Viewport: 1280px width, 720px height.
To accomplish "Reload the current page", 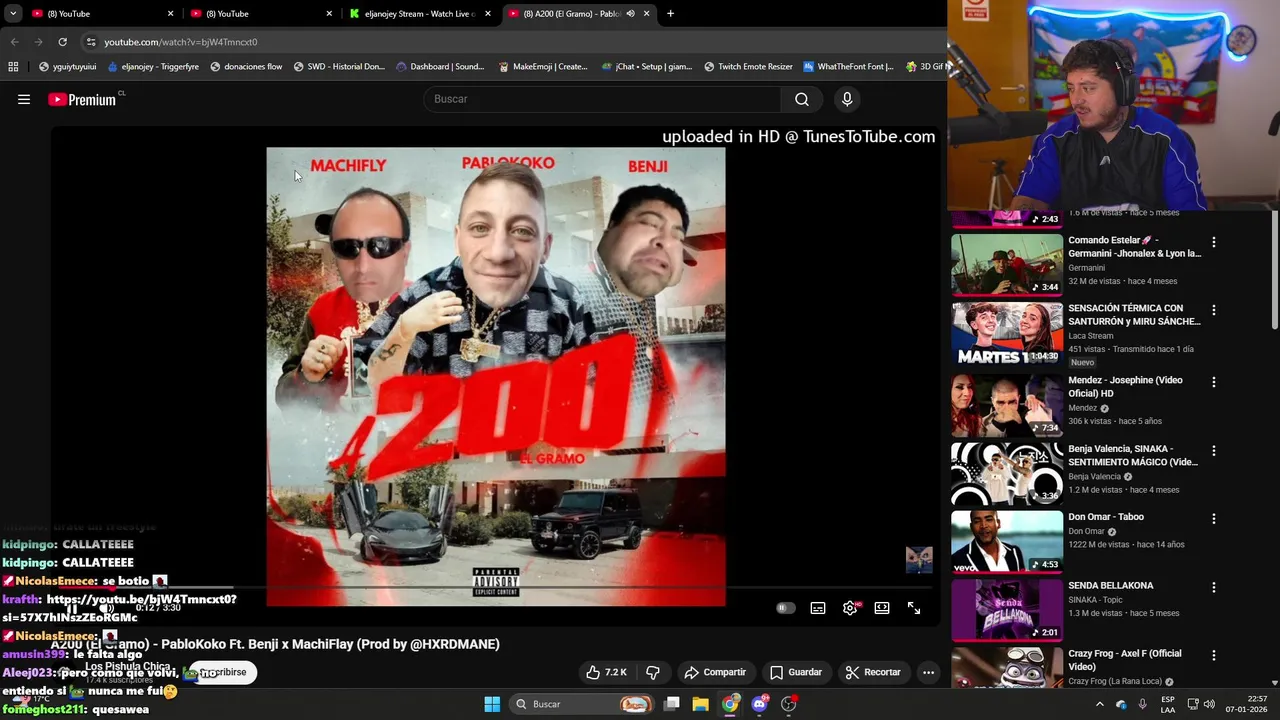I will click(62, 42).
